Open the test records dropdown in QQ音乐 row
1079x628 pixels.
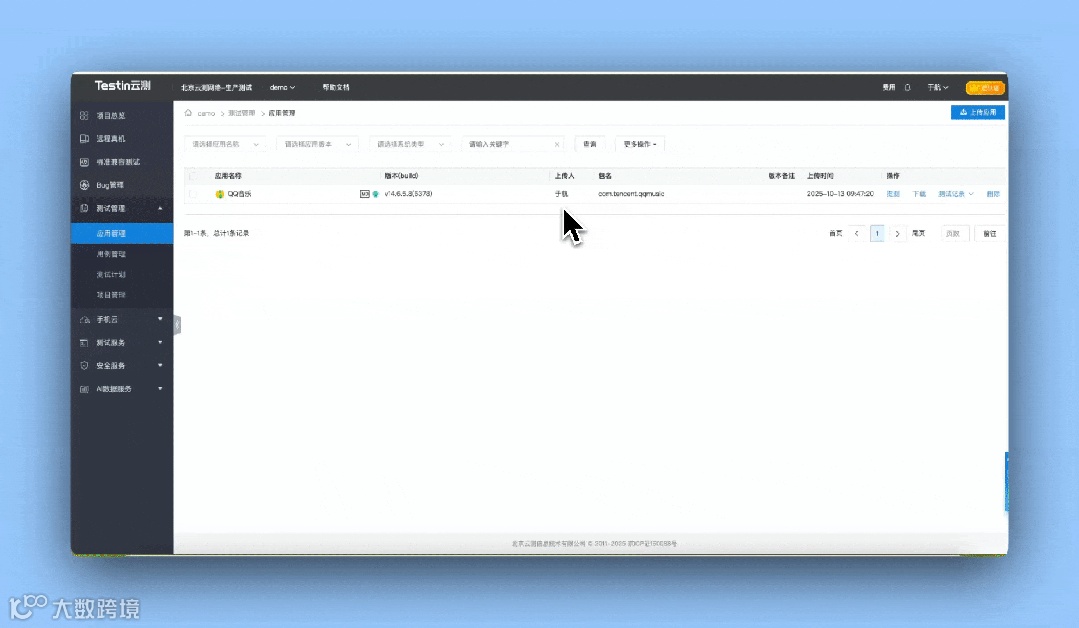pos(956,194)
